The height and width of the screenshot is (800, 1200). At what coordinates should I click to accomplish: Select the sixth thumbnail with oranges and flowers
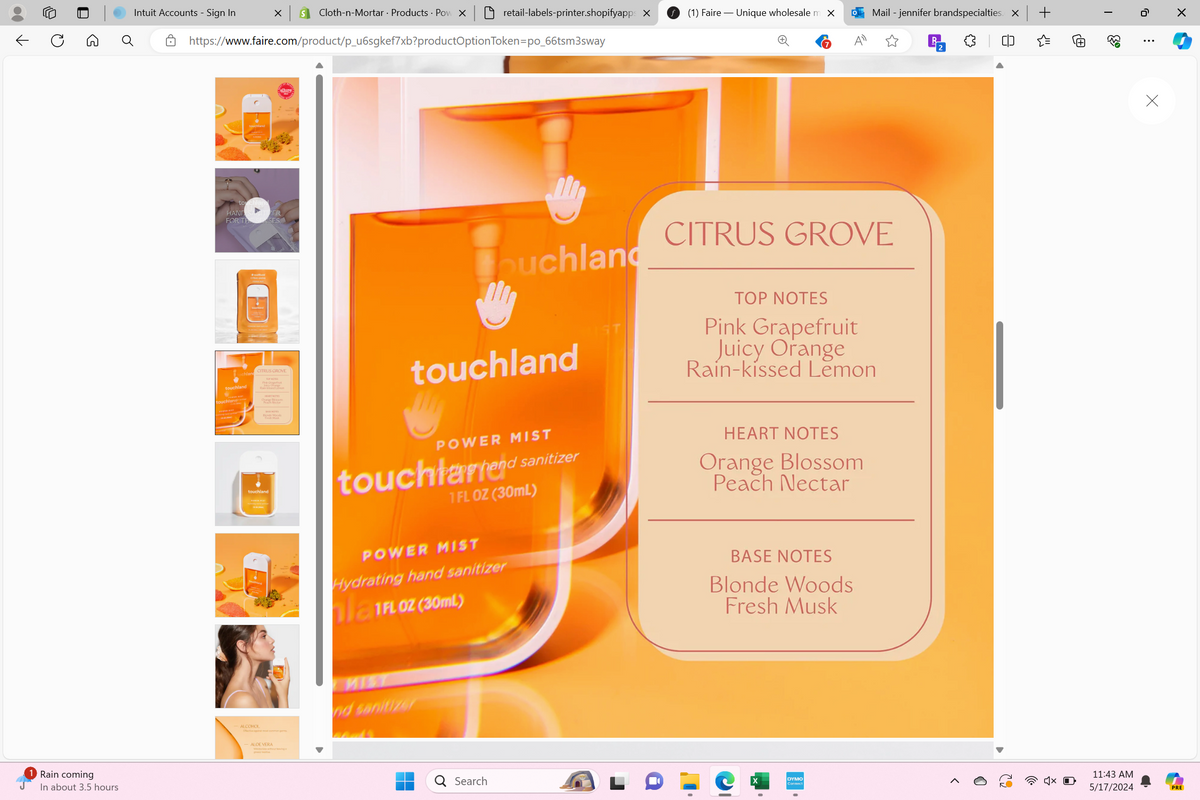[257, 575]
